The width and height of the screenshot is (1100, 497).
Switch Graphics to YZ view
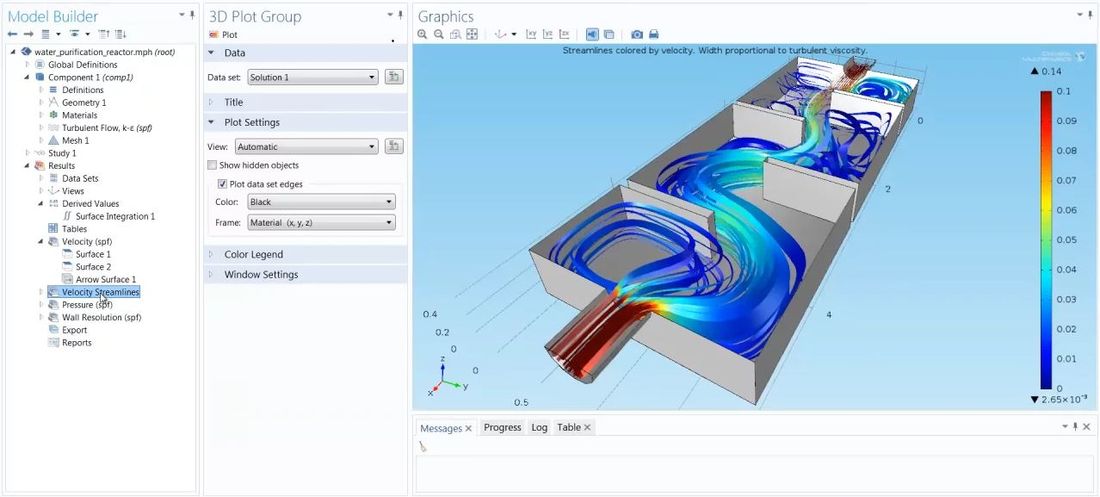click(x=548, y=34)
